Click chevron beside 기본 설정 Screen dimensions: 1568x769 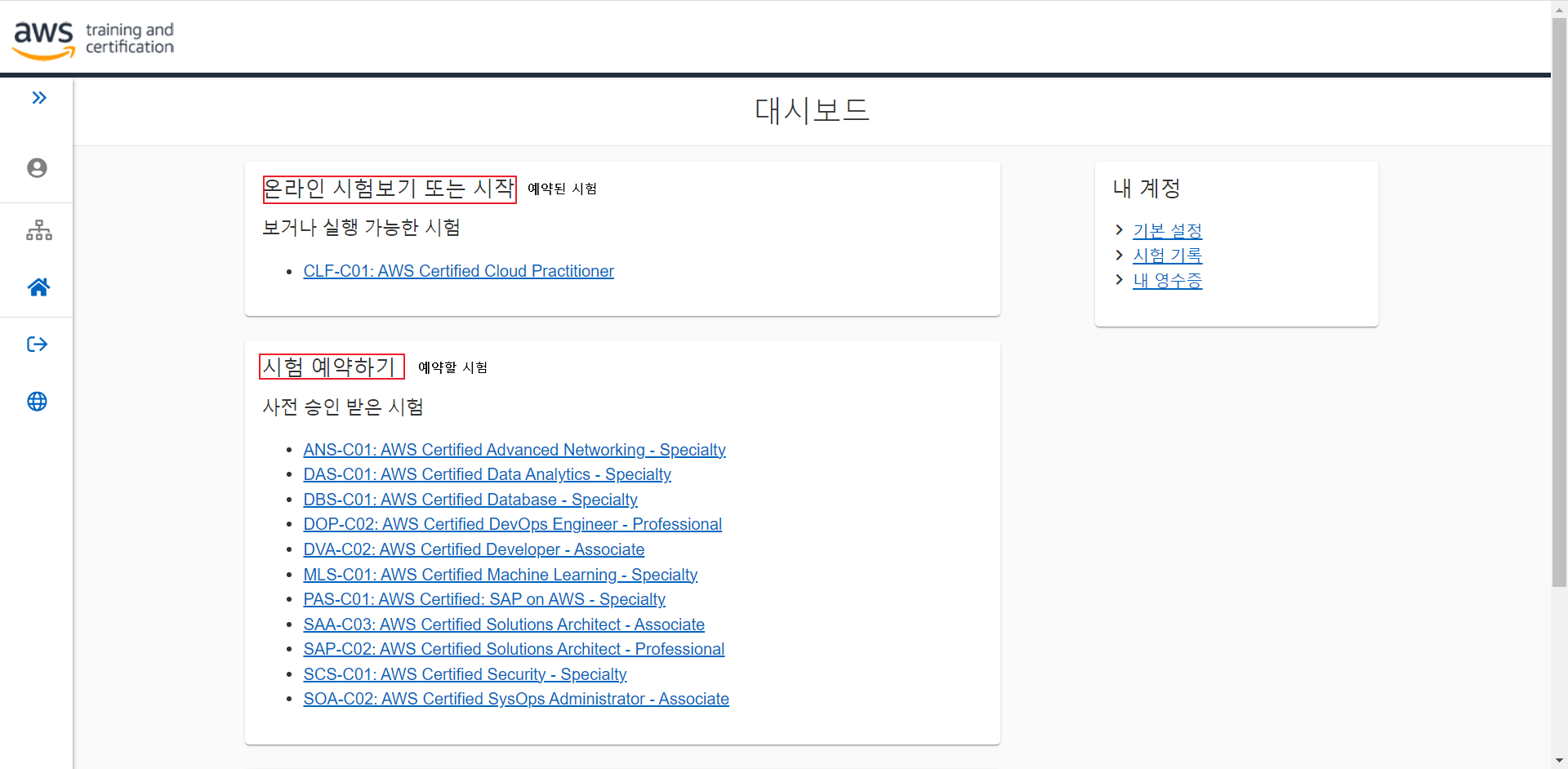click(1119, 230)
